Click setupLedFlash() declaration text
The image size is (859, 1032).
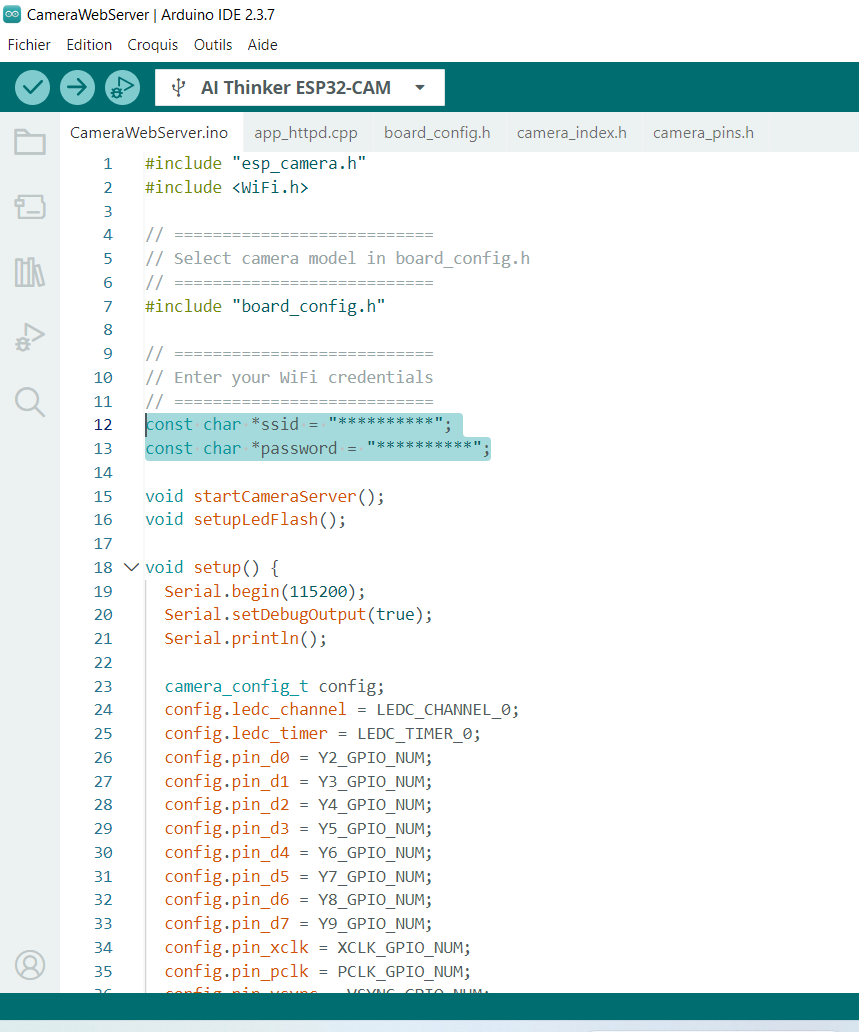coord(270,519)
